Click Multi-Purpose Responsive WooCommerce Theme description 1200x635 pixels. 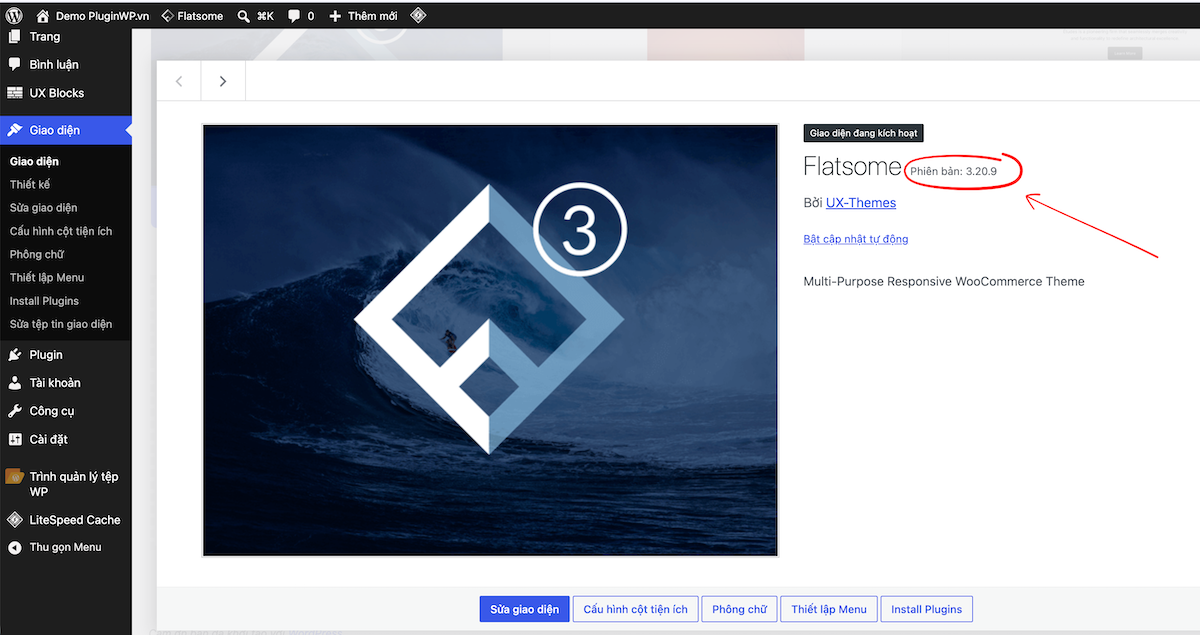(944, 281)
